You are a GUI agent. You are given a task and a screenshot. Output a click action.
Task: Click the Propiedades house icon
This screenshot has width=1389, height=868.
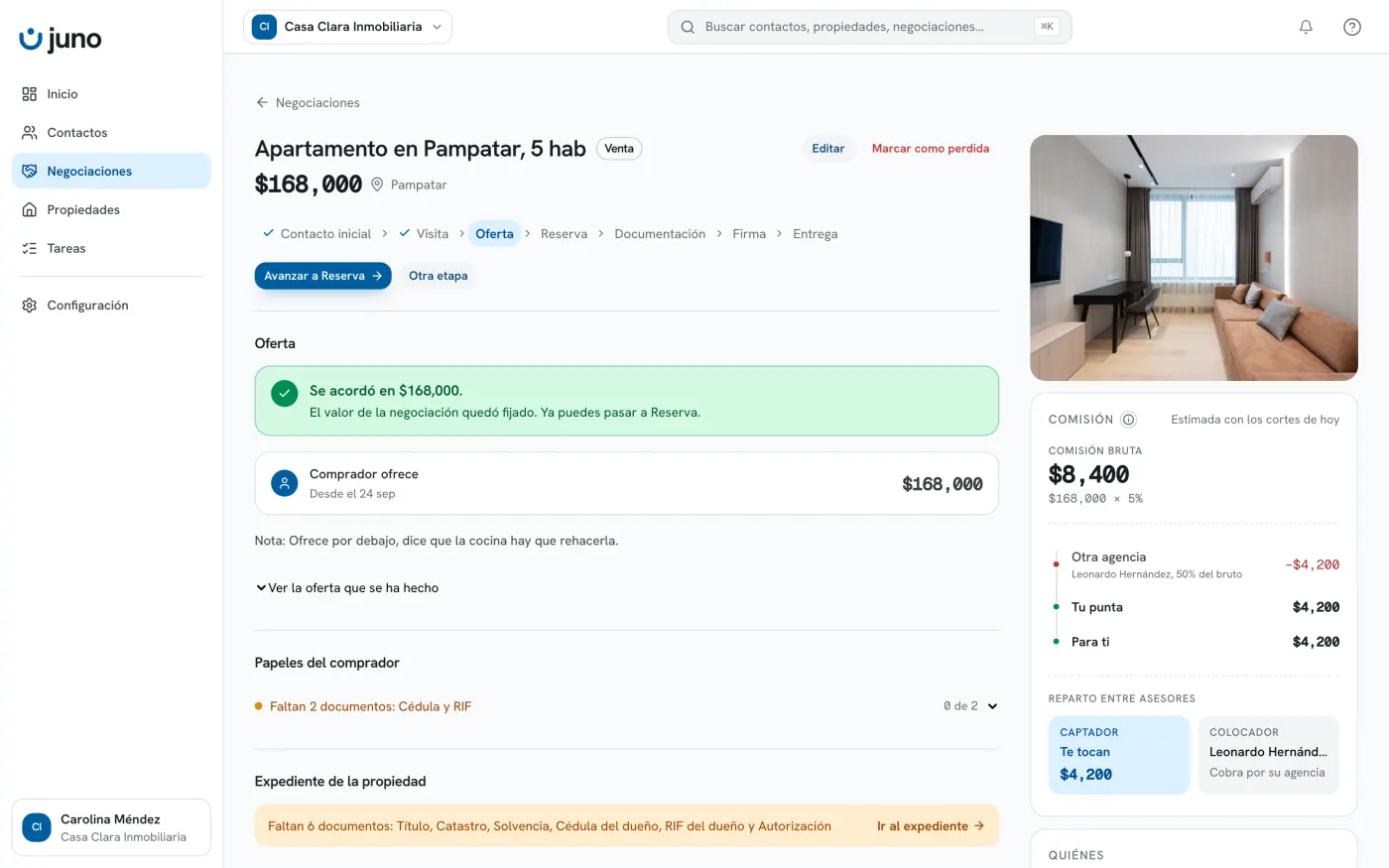tap(29, 210)
